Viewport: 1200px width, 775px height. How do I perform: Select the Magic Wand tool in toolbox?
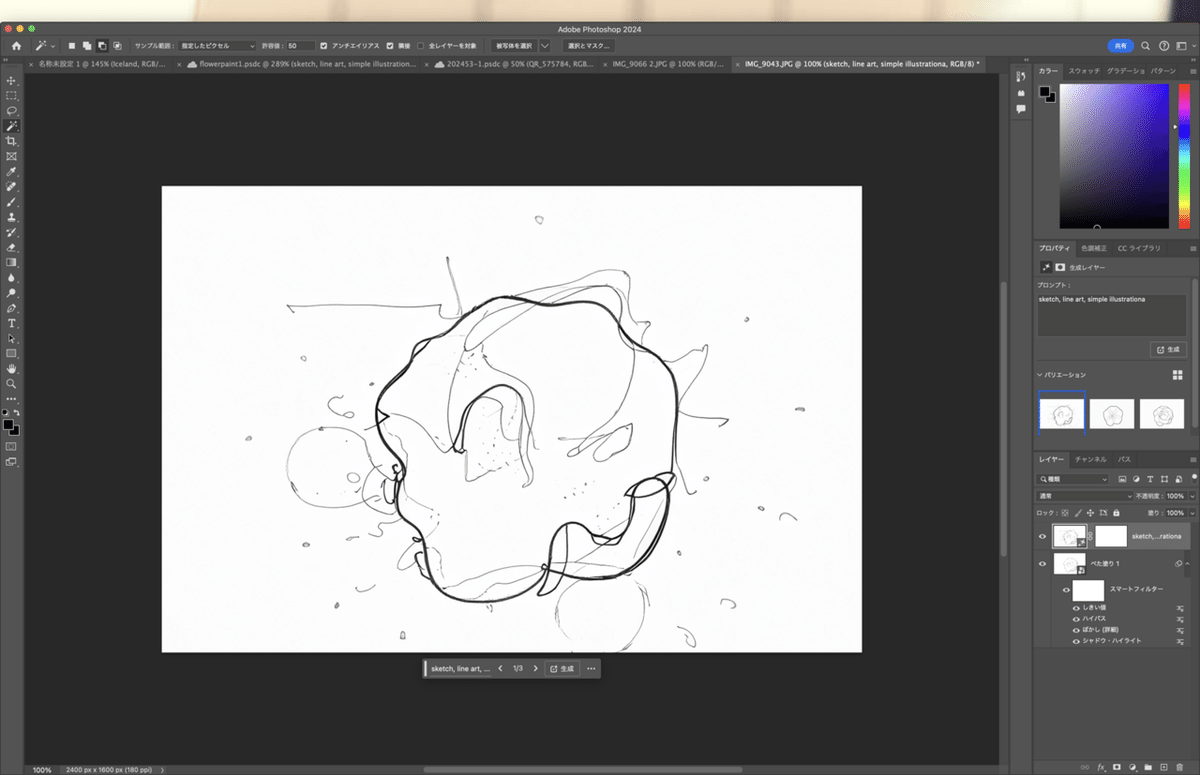(12, 127)
